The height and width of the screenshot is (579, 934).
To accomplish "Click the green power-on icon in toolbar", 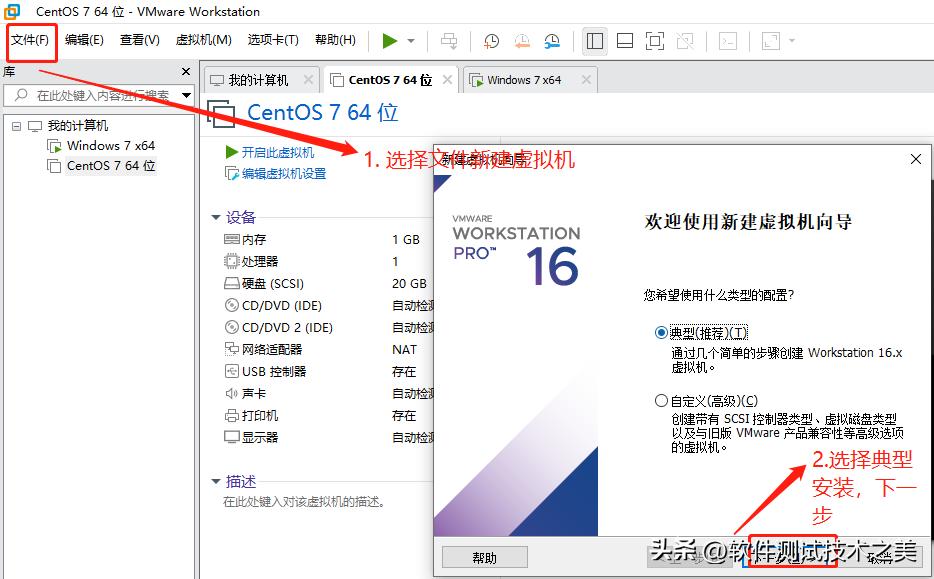I will pyautogui.click(x=389, y=41).
